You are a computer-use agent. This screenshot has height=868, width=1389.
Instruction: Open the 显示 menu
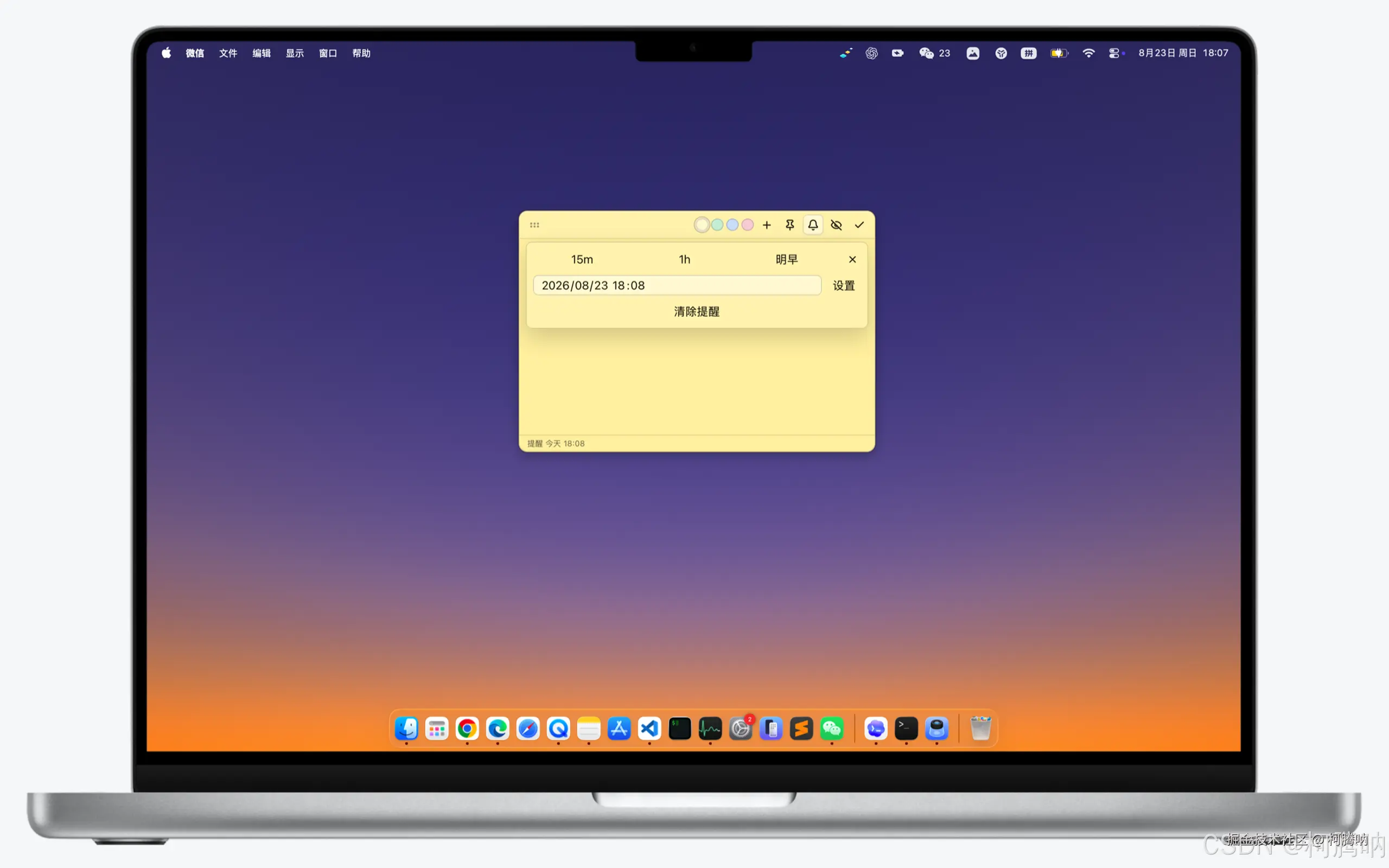[295, 53]
